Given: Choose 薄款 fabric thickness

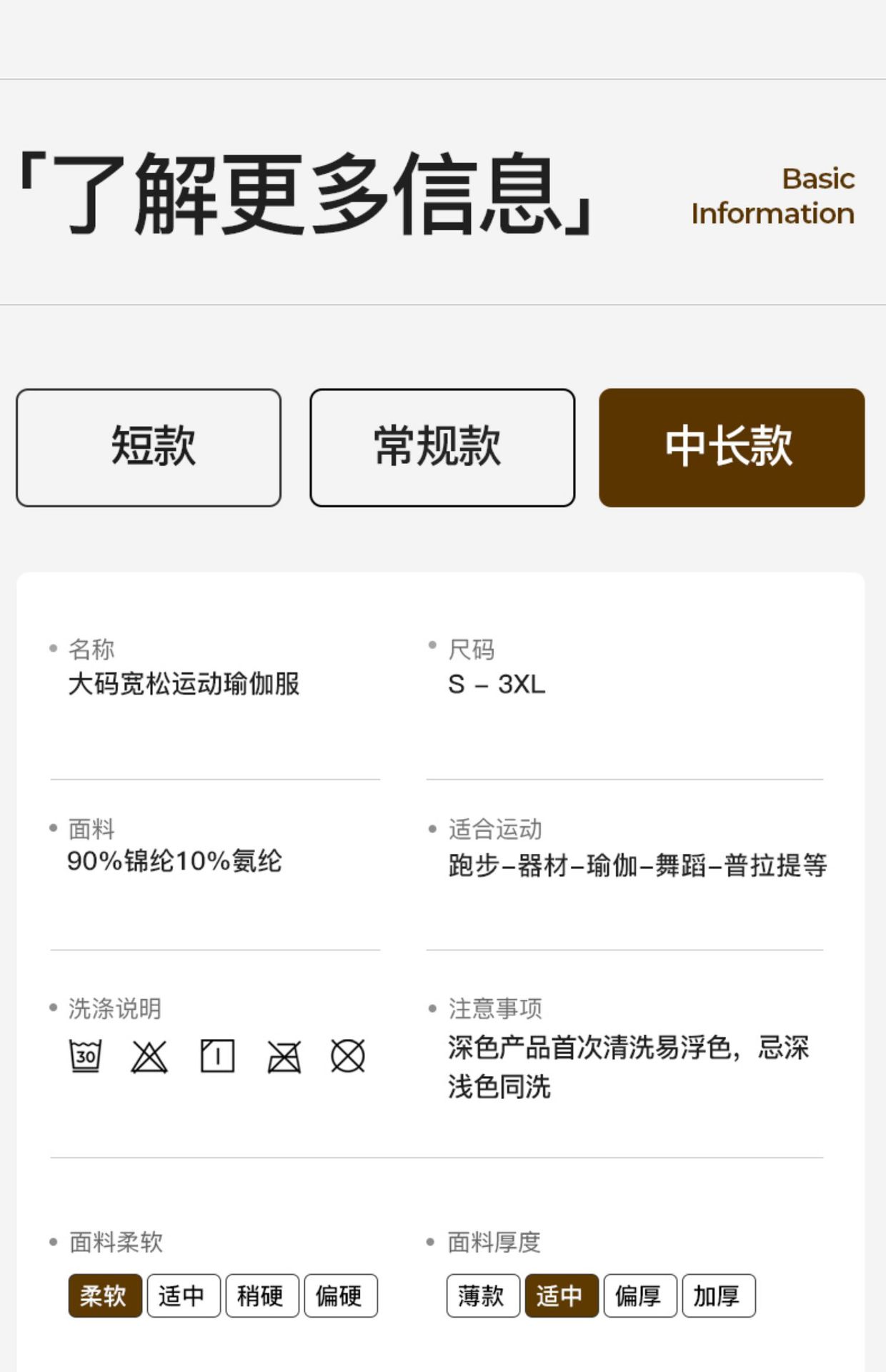Looking at the screenshot, I should point(483,1295).
